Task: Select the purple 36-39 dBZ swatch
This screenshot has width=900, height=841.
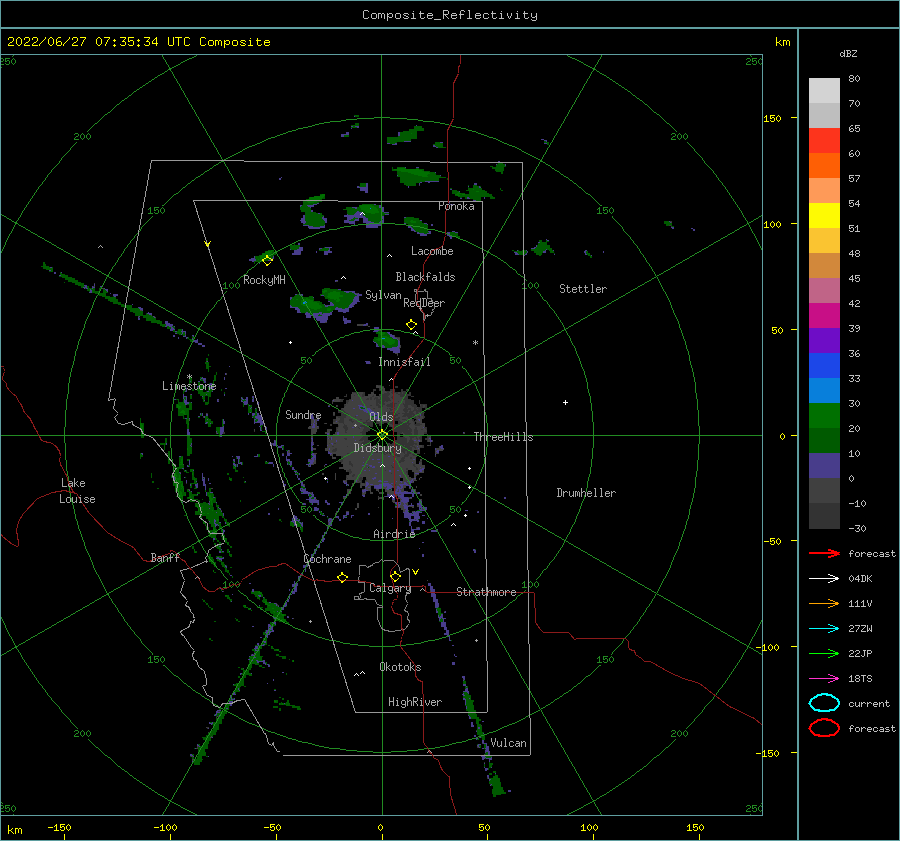Action: (x=824, y=341)
